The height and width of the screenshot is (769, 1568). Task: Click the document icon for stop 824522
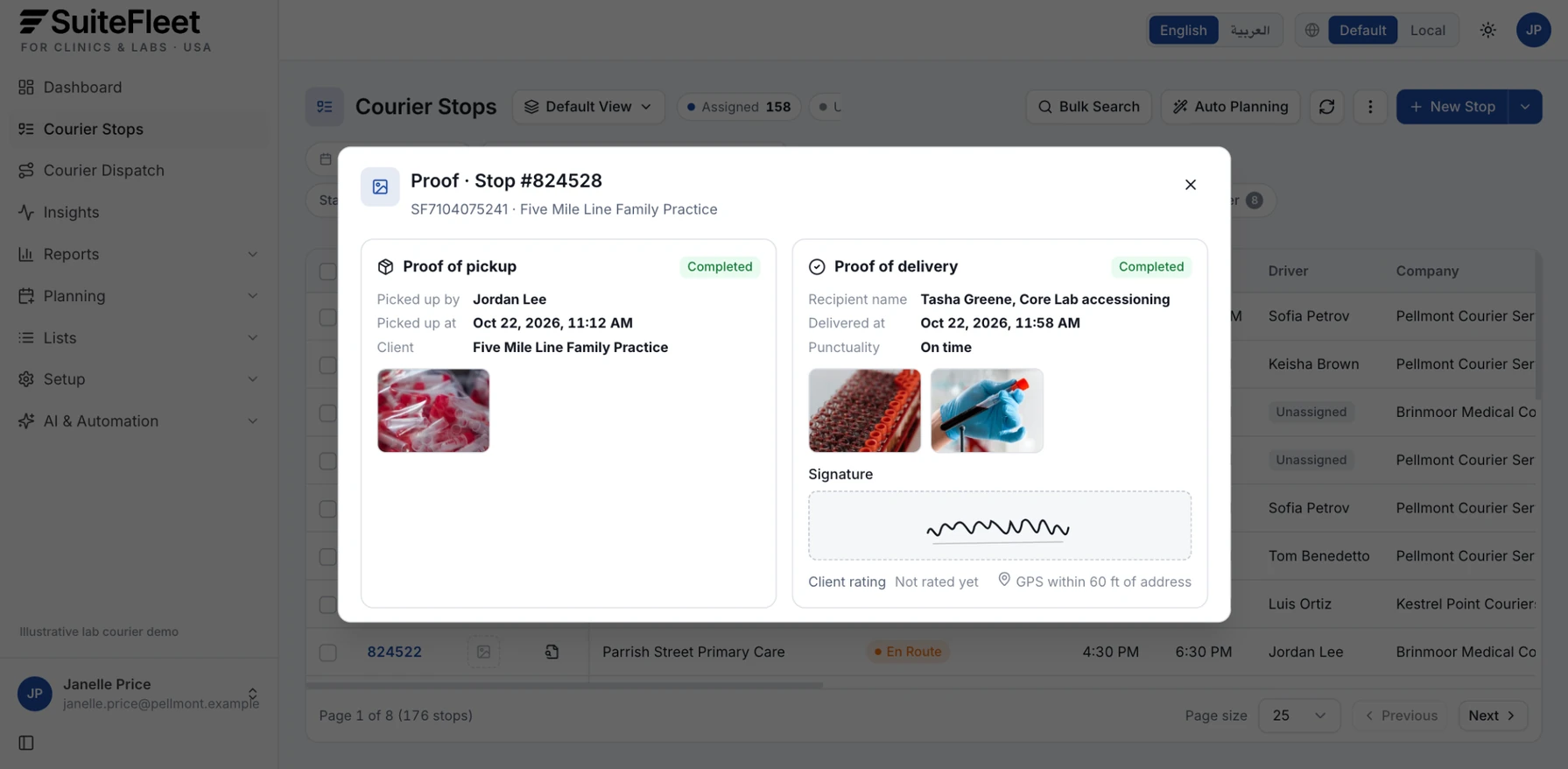click(552, 652)
